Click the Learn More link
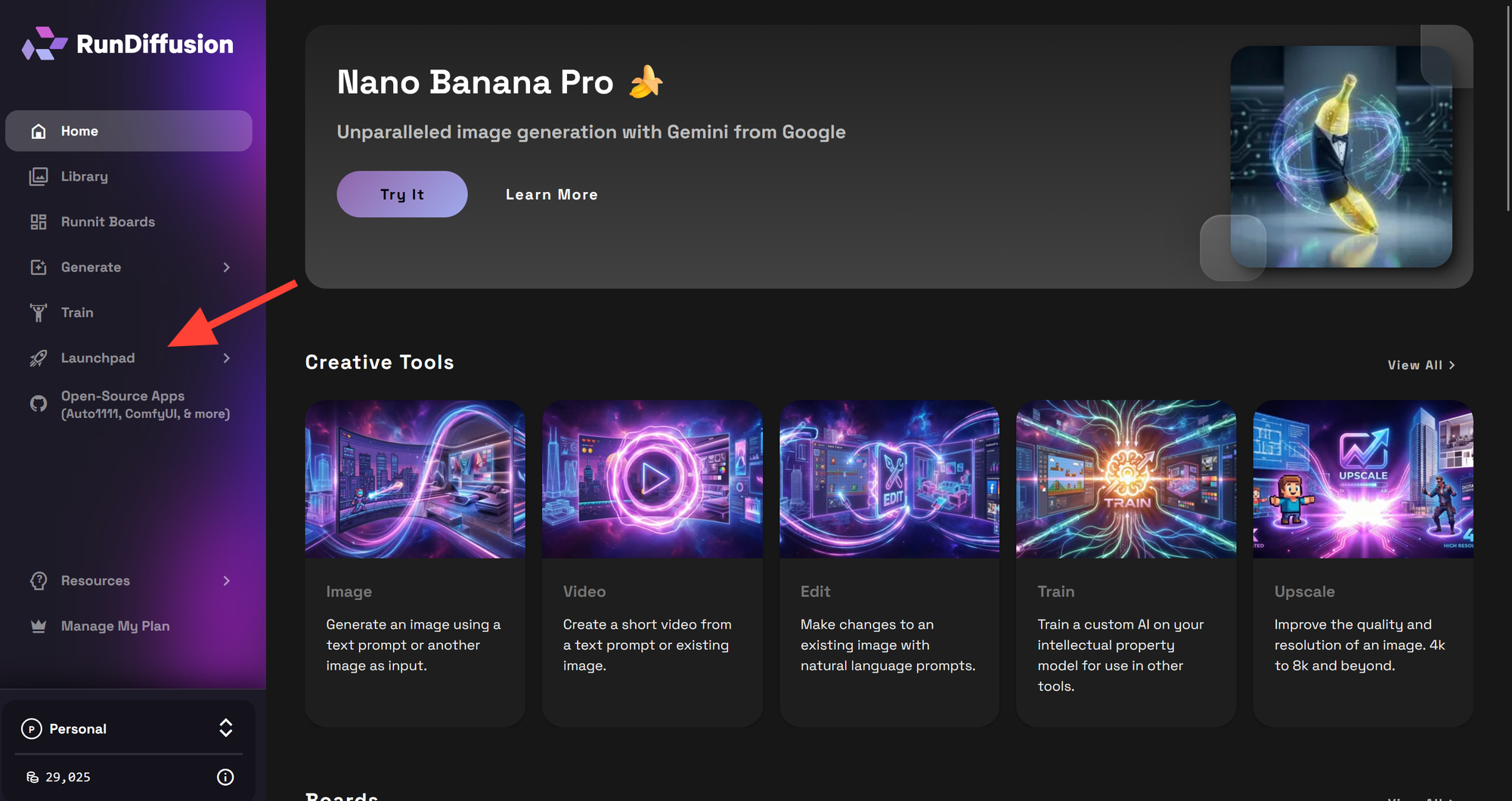 [551, 194]
